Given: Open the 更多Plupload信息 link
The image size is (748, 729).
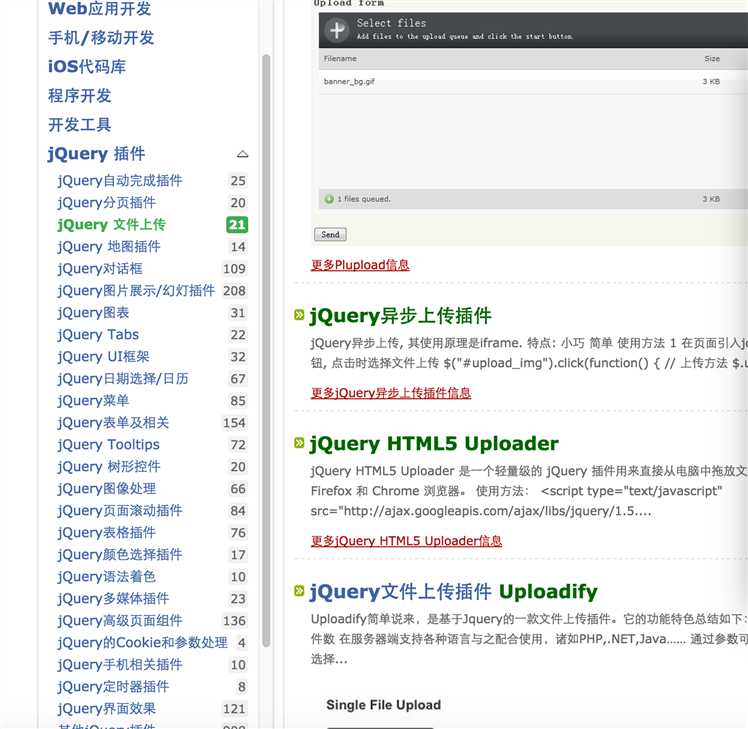Looking at the screenshot, I should point(360,265).
